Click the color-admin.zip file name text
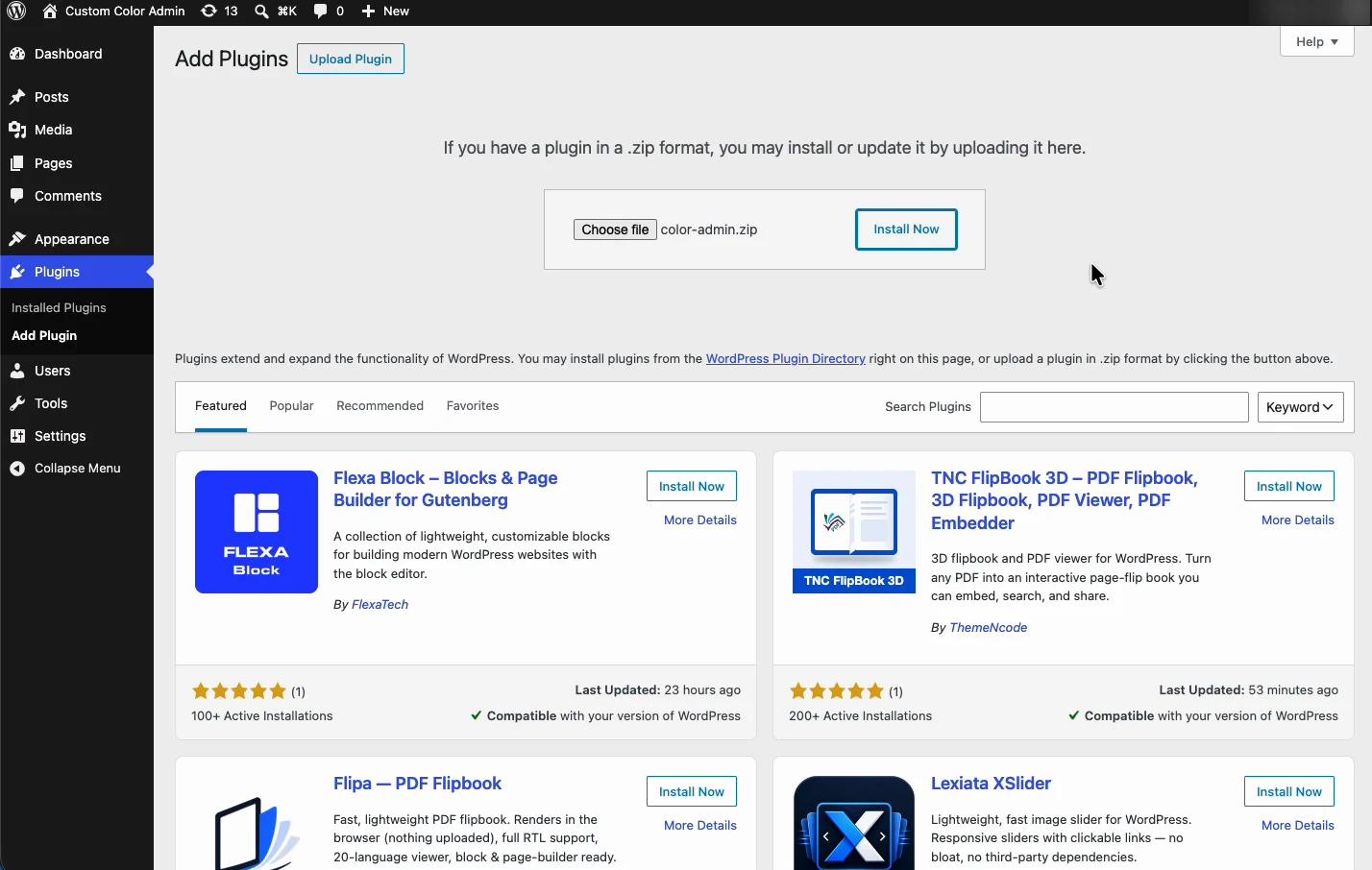Viewport: 1372px width, 870px height. pyautogui.click(x=709, y=230)
